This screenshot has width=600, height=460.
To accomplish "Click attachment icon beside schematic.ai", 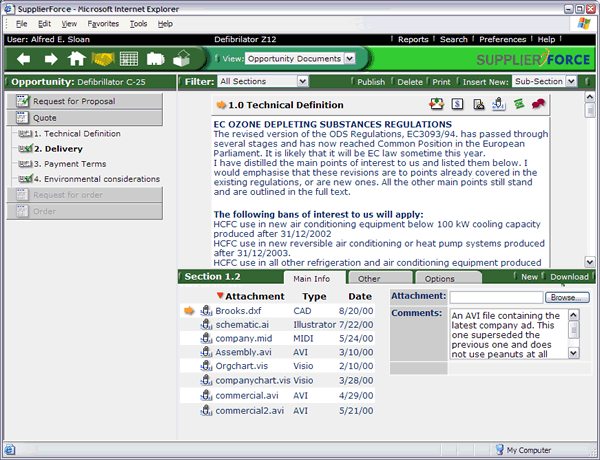I will click(x=206, y=325).
